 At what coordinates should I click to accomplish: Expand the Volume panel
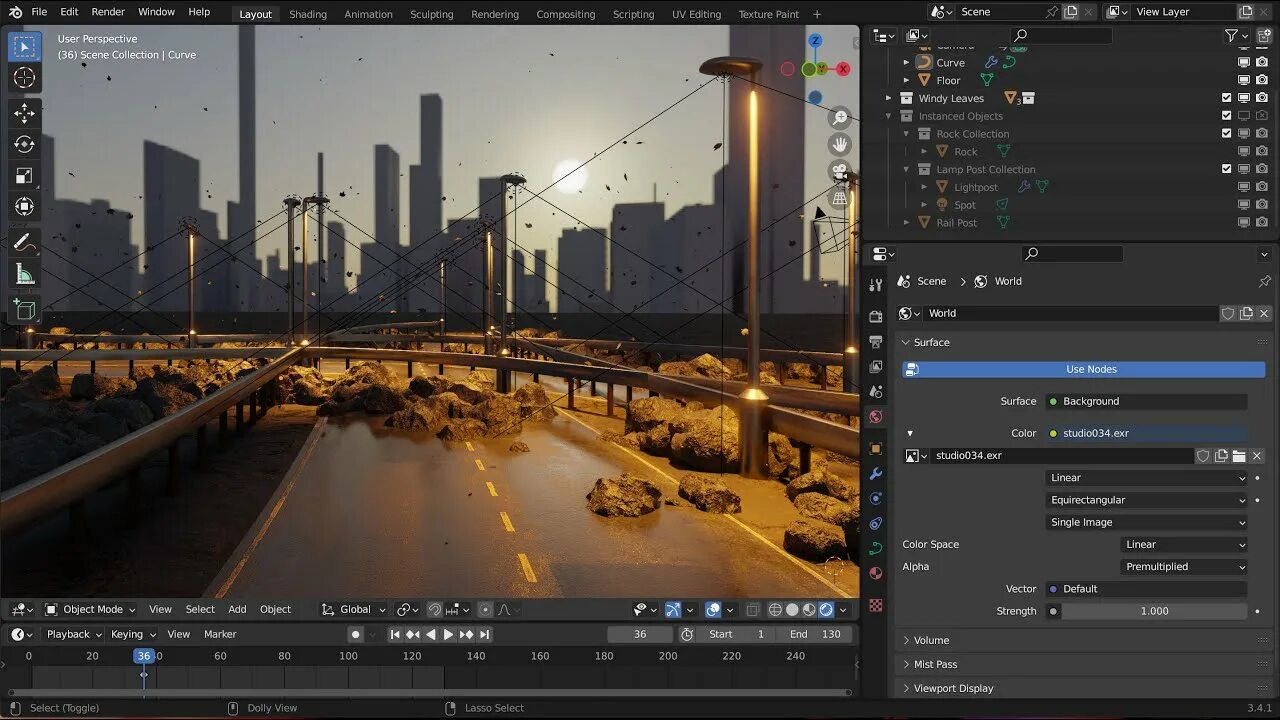coord(931,640)
